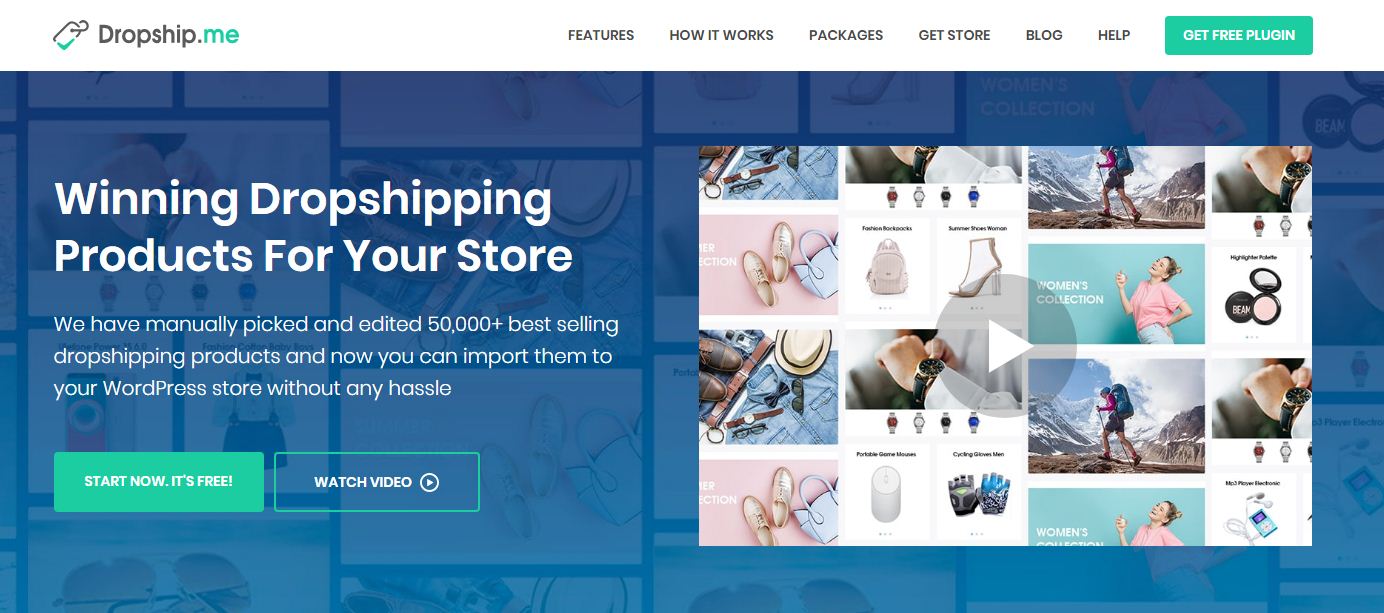
Task: Click the play circle icon in Watch Video
Action: (x=430, y=482)
